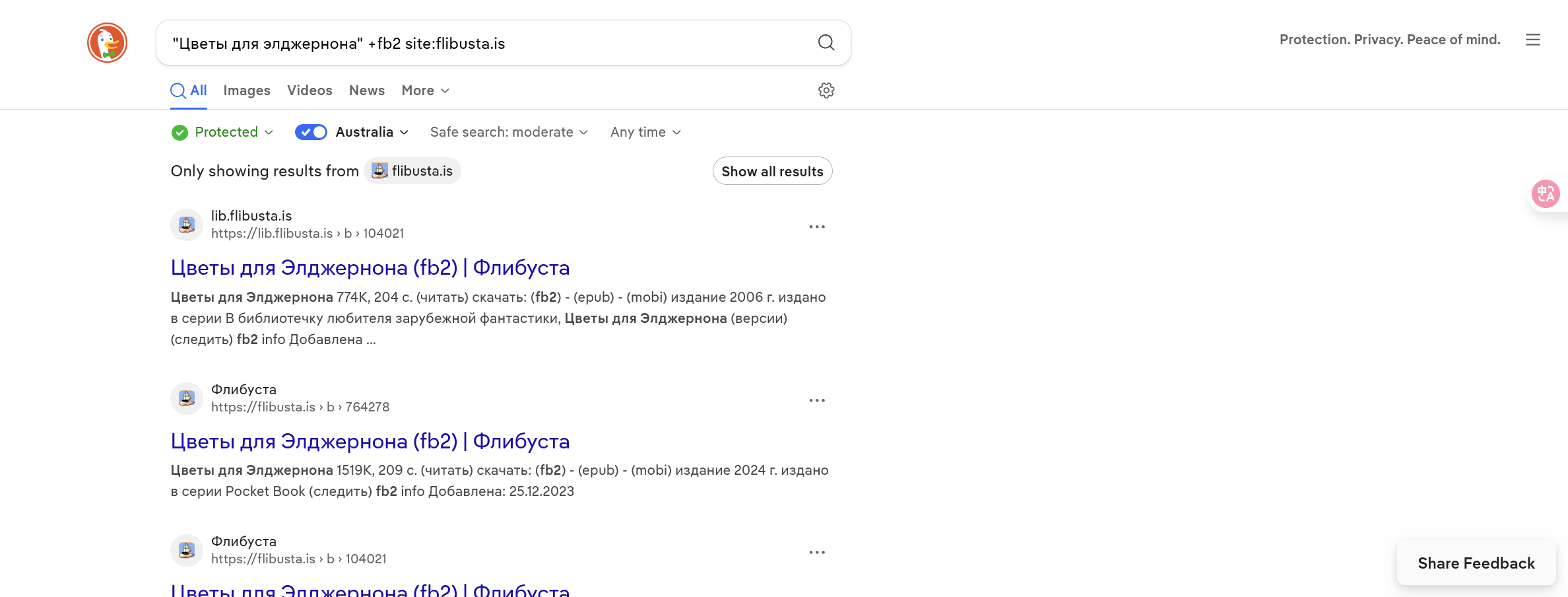Click favicon of the lib.flibusta.is result
1568x597 pixels.
click(x=187, y=225)
